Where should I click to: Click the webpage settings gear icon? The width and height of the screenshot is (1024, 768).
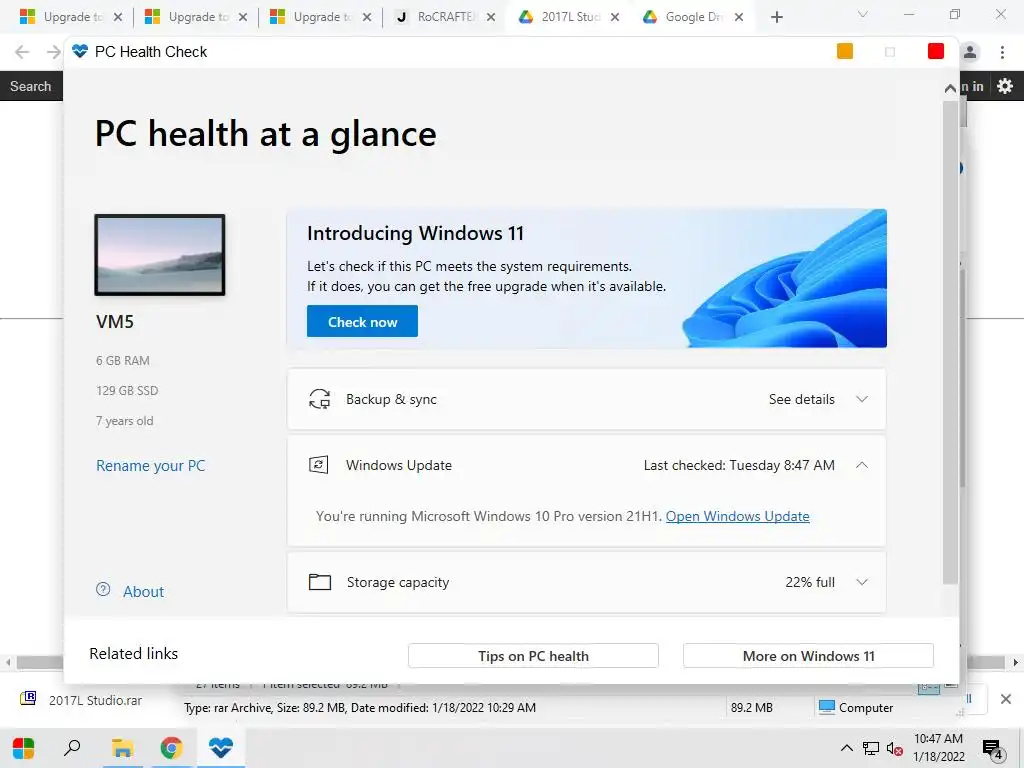tap(1005, 86)
